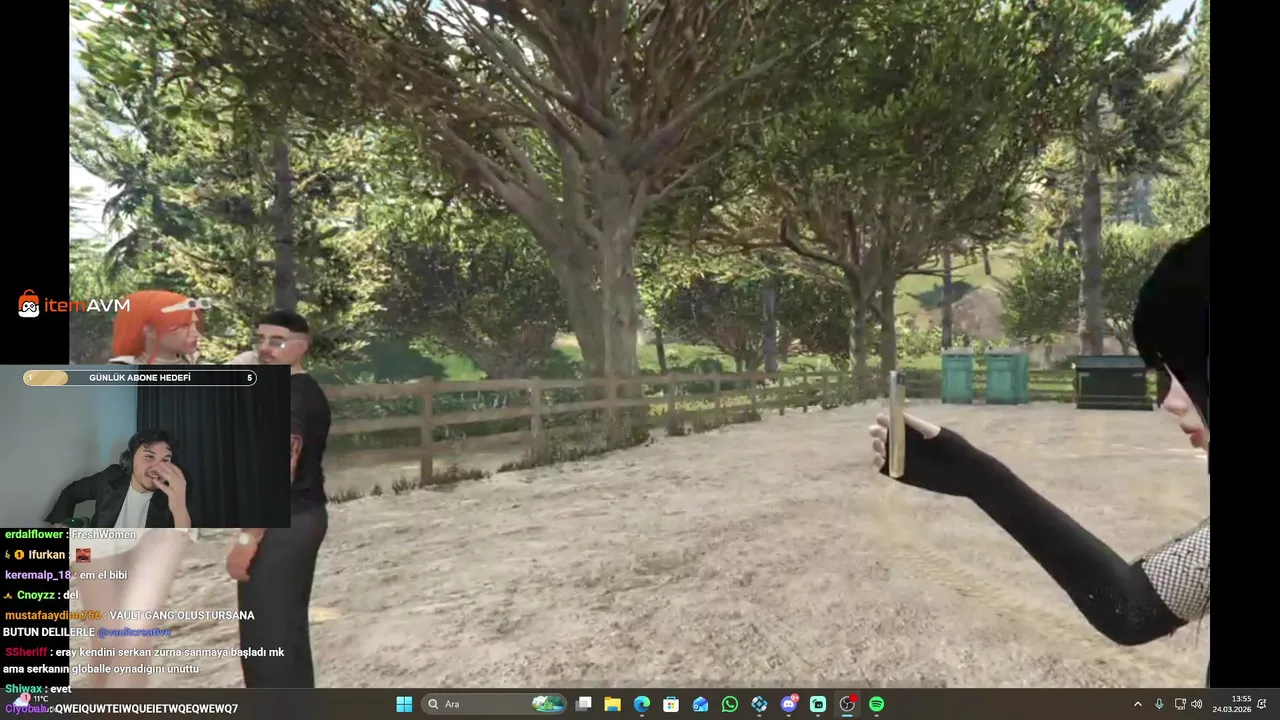The image size is (1280, 720).
Task: Open WhatsApp from taskbar
Action: click(730, 704)
